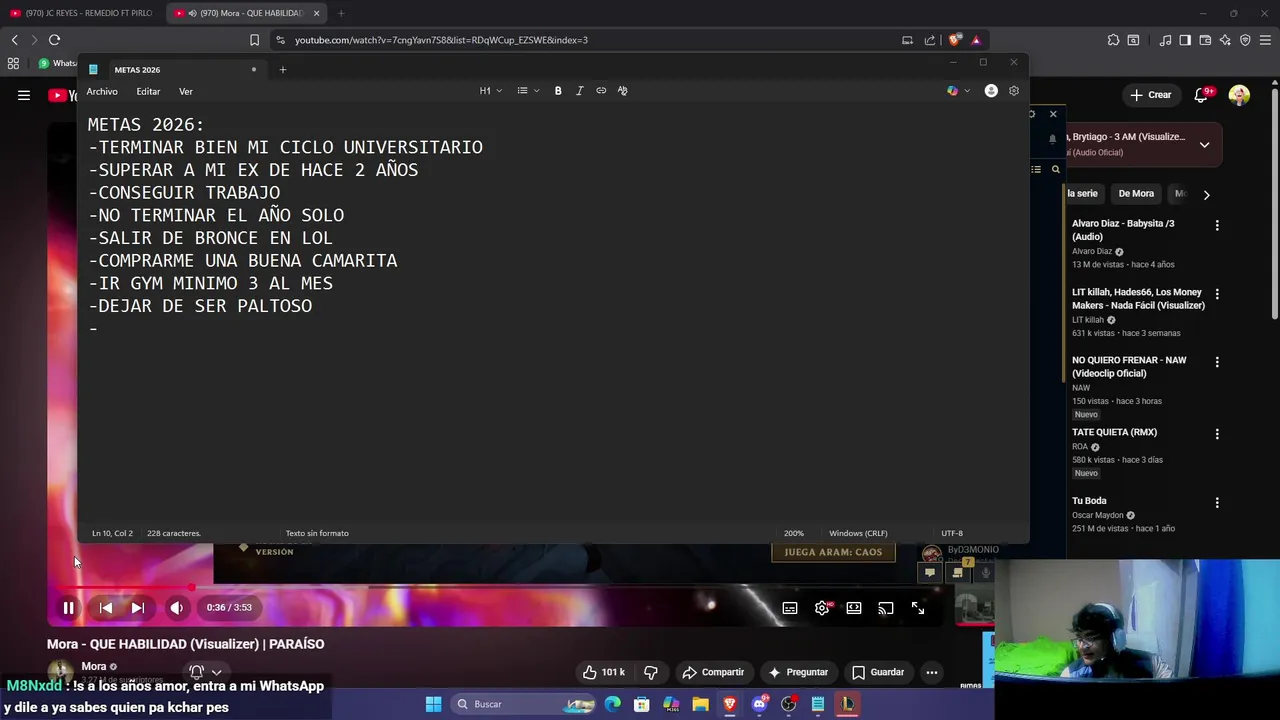Open YouTube notifications bell

click(x=1203, y=95)
